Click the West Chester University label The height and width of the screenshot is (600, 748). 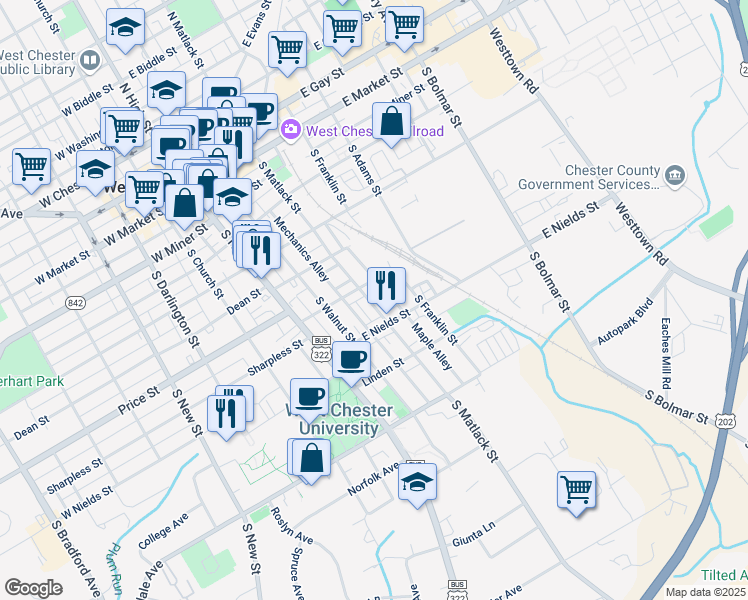(x=339, y=419)
